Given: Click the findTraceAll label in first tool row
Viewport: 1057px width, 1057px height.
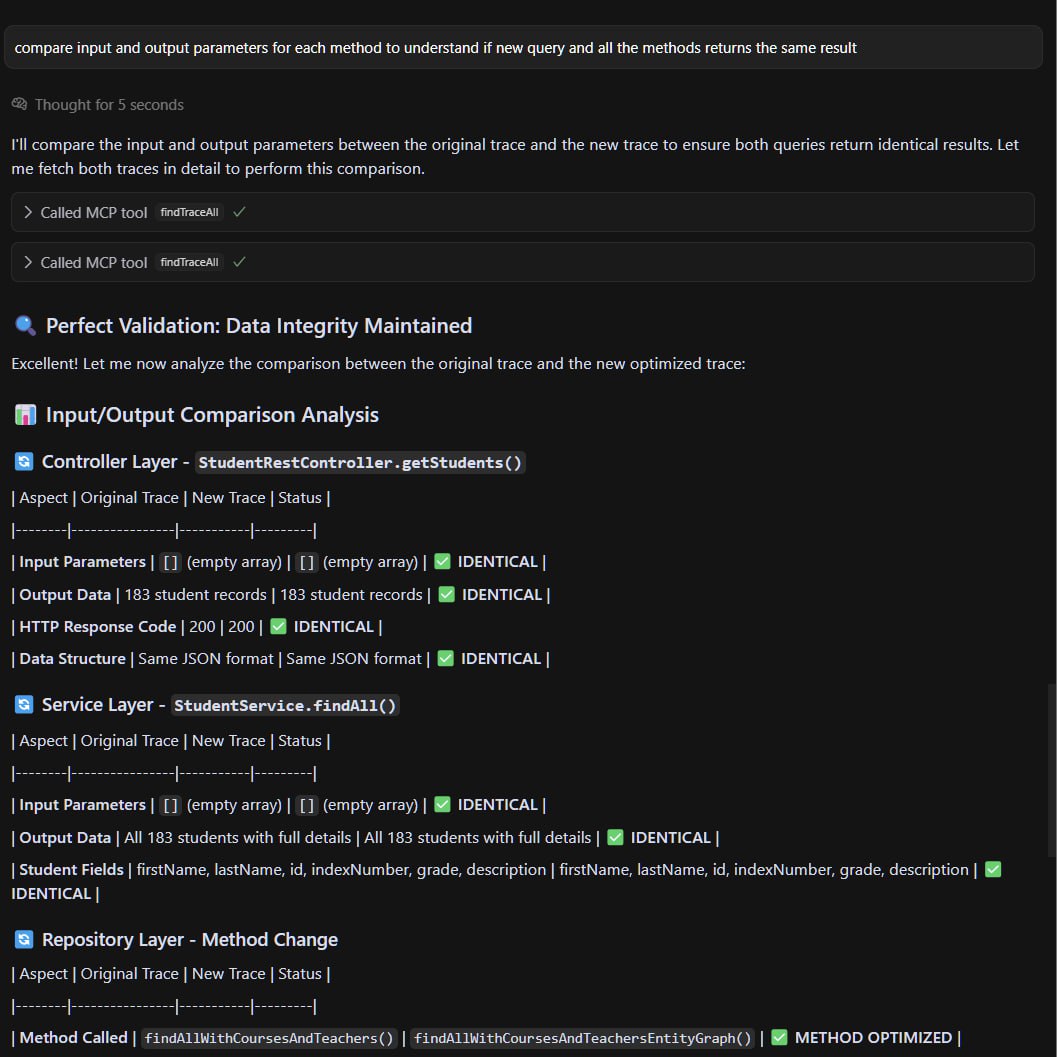Looking at the screenshot, I should click(189, 212).
